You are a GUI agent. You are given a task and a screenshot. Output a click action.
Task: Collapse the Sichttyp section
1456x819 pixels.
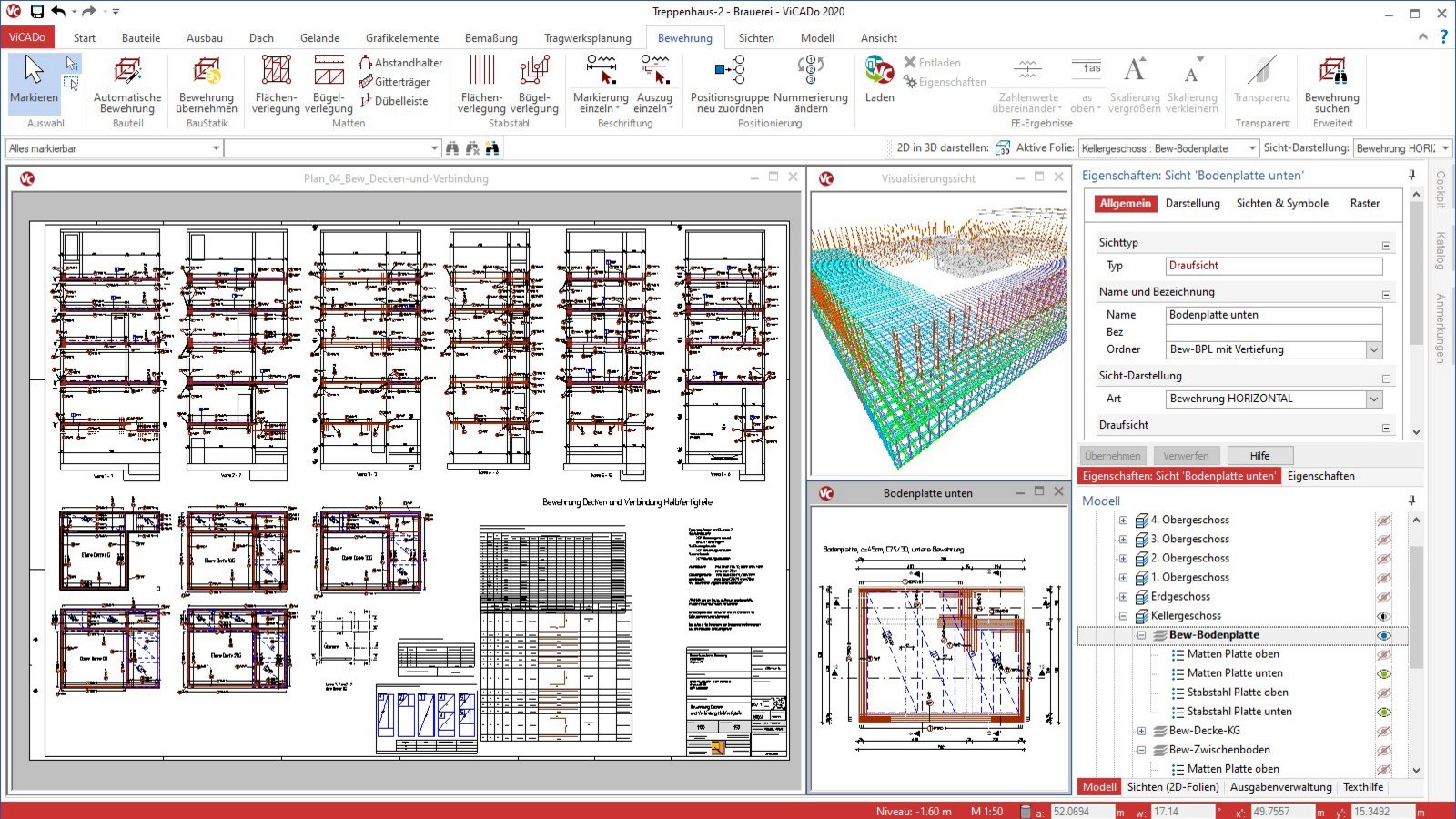click(1386, 245)
